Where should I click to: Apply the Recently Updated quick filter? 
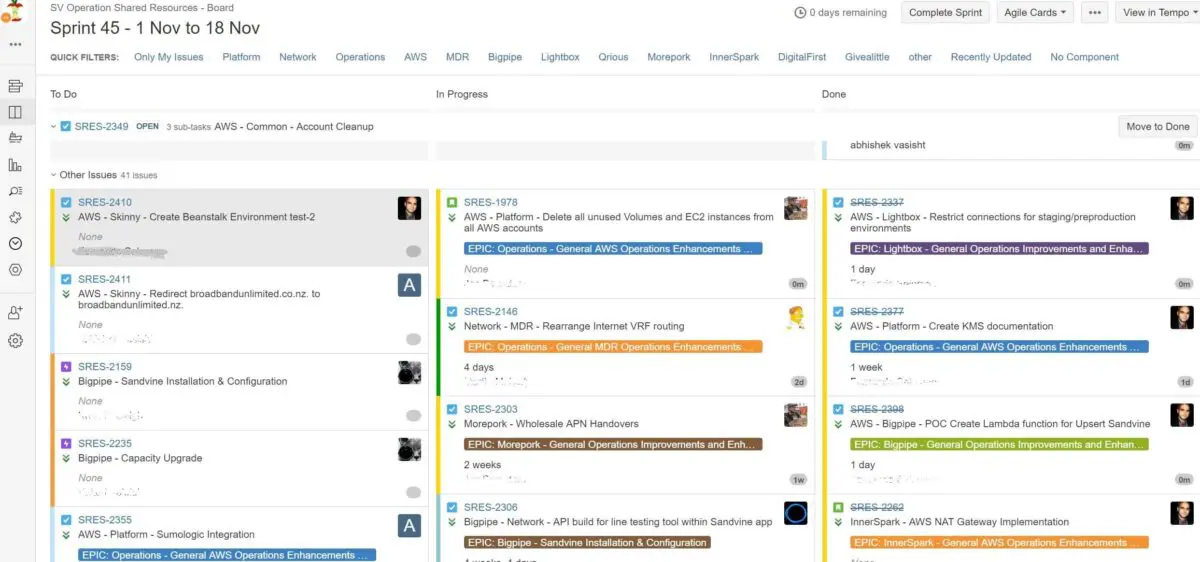coord(991,57)
